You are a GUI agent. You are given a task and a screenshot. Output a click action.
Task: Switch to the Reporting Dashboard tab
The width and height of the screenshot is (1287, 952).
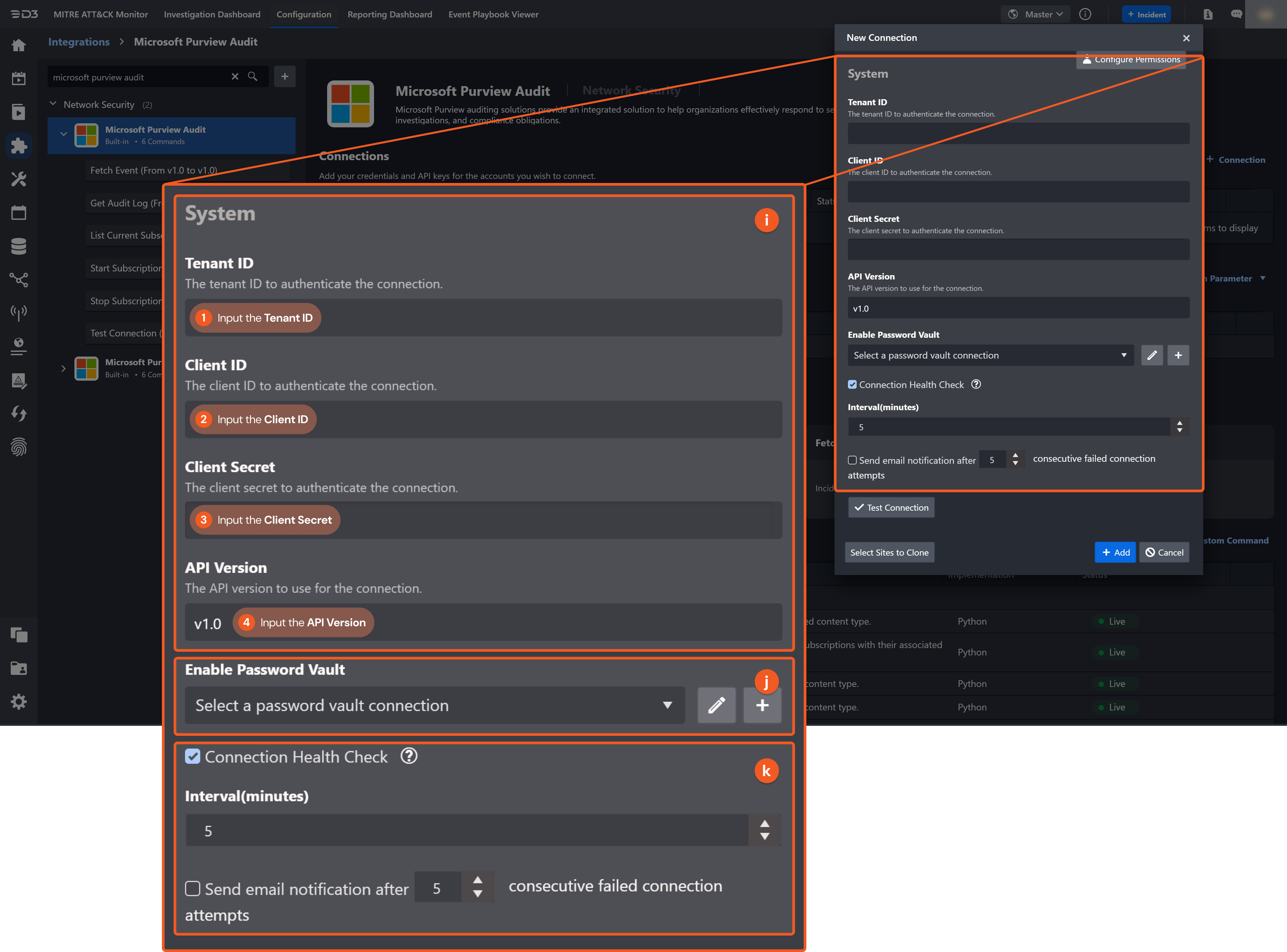[x=389, y=14]
